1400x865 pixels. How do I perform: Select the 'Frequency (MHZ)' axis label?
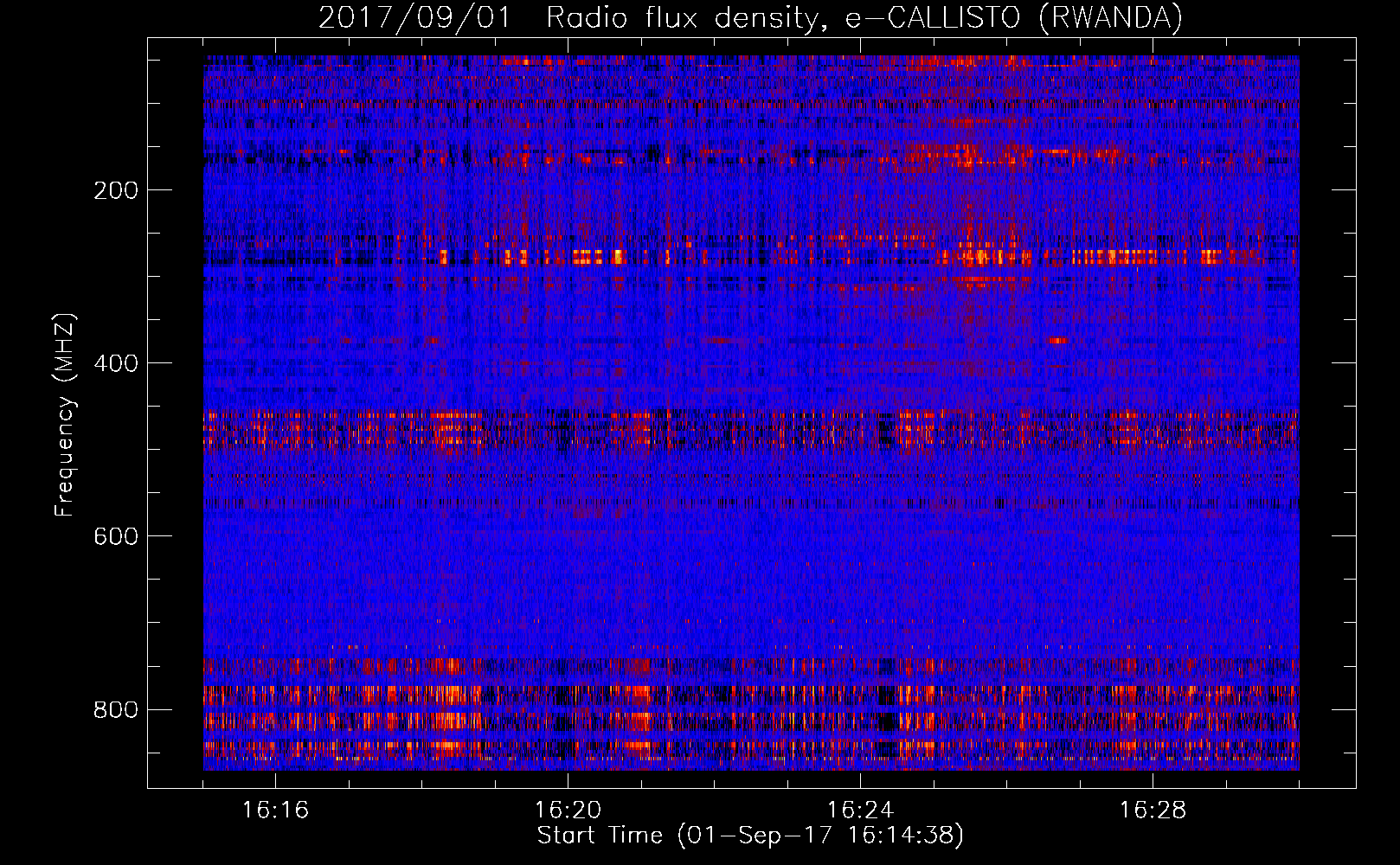(65, 415)
